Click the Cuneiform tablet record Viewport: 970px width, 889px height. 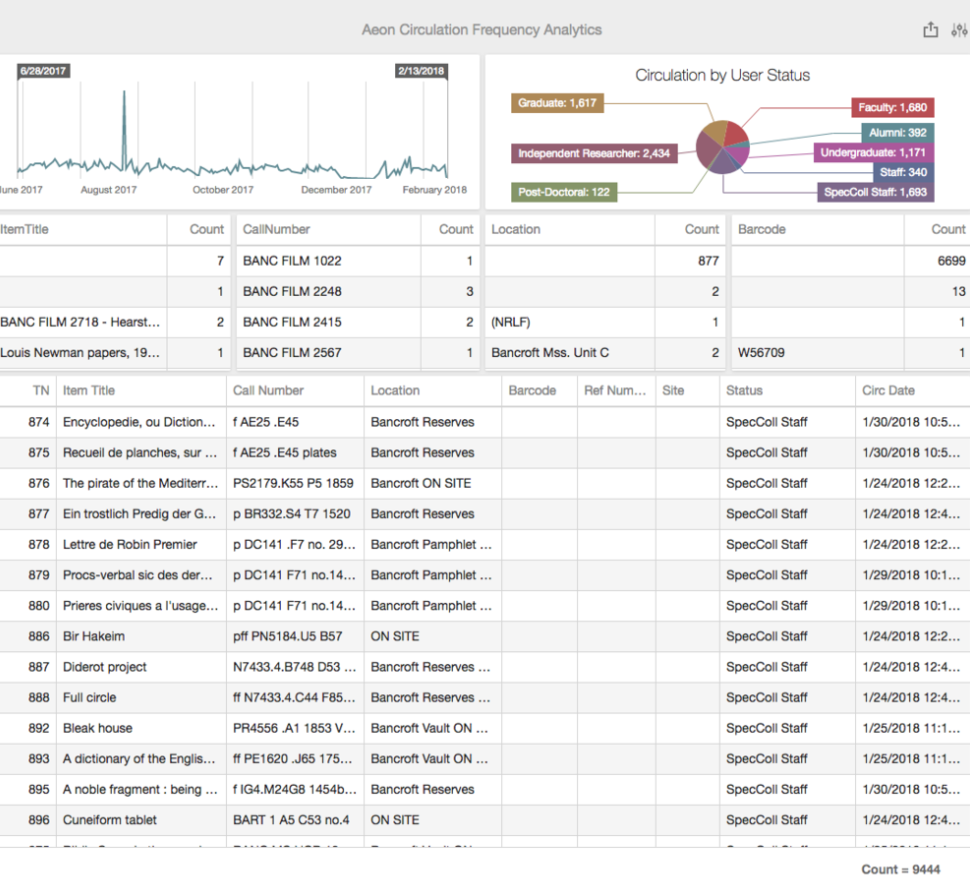click(110, 820)
